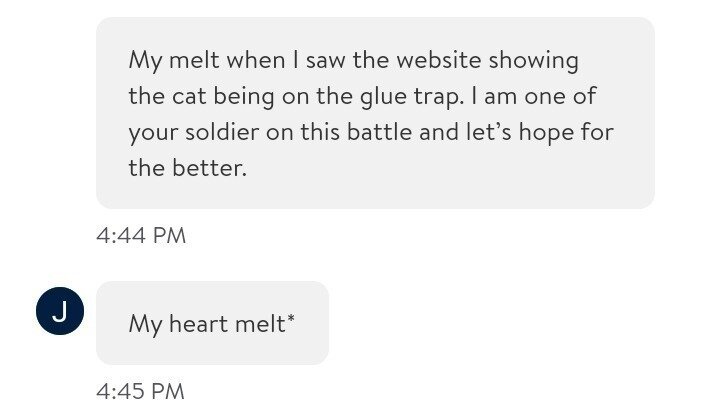Click the asterisk after "melt"

click(x=290, y=320)
